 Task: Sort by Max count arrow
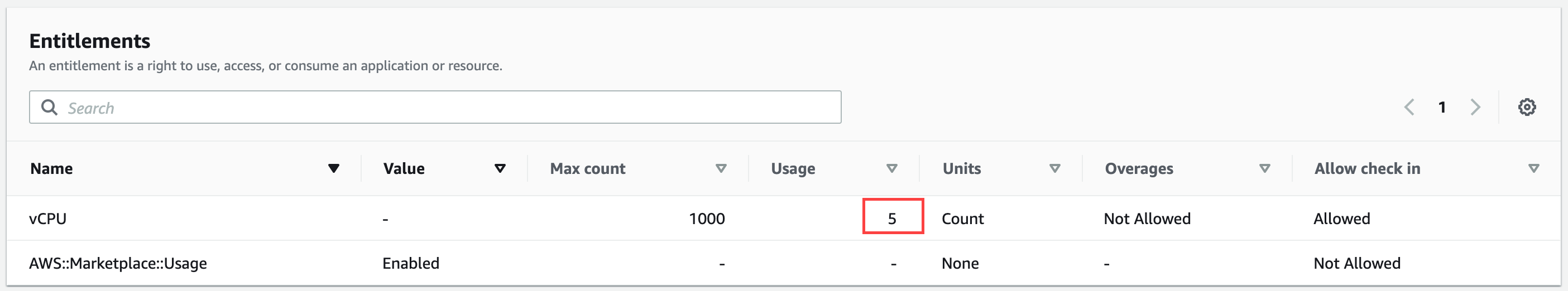(721, 168)
